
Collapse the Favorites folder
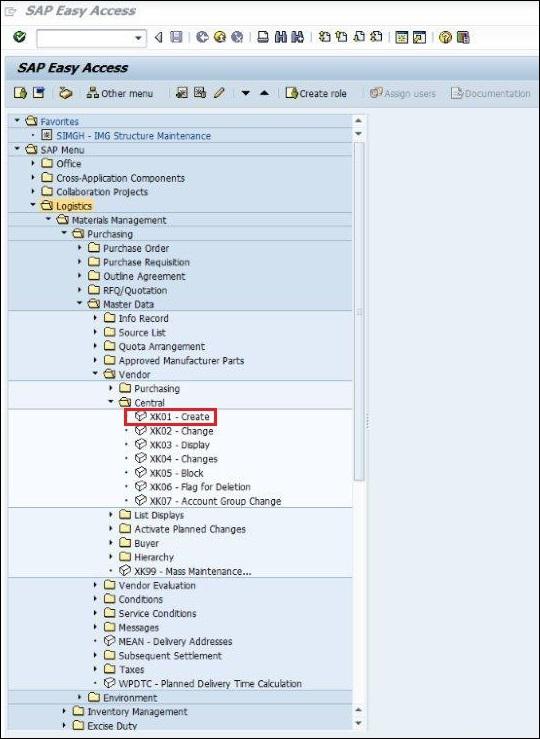[x=17, y=121]
